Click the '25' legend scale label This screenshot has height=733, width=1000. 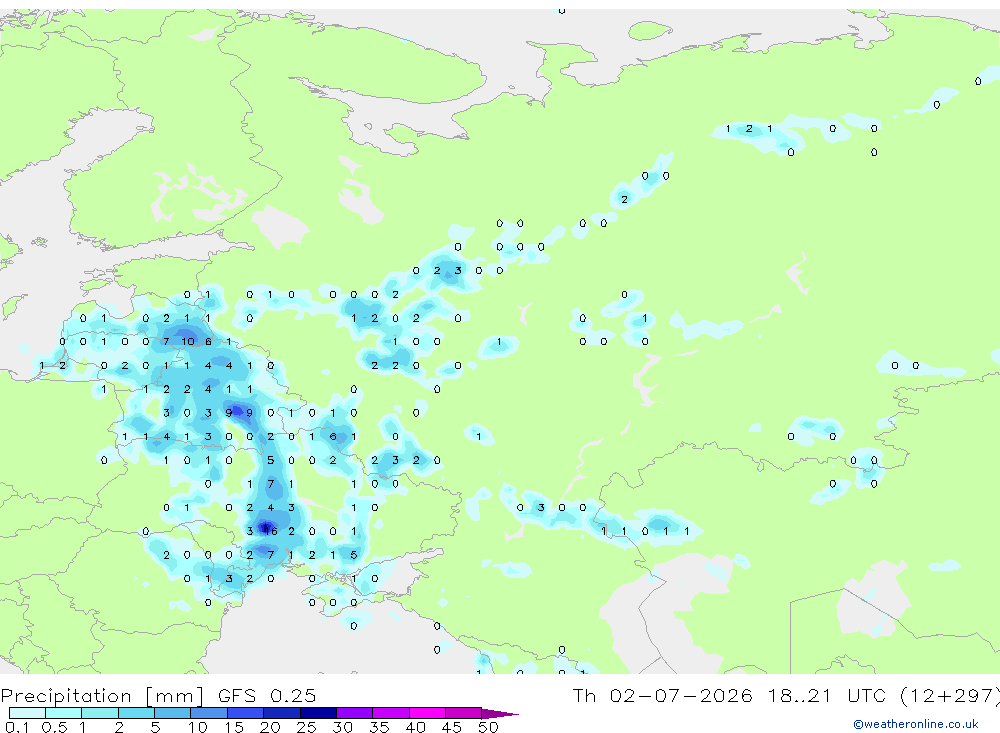point(306,727)
